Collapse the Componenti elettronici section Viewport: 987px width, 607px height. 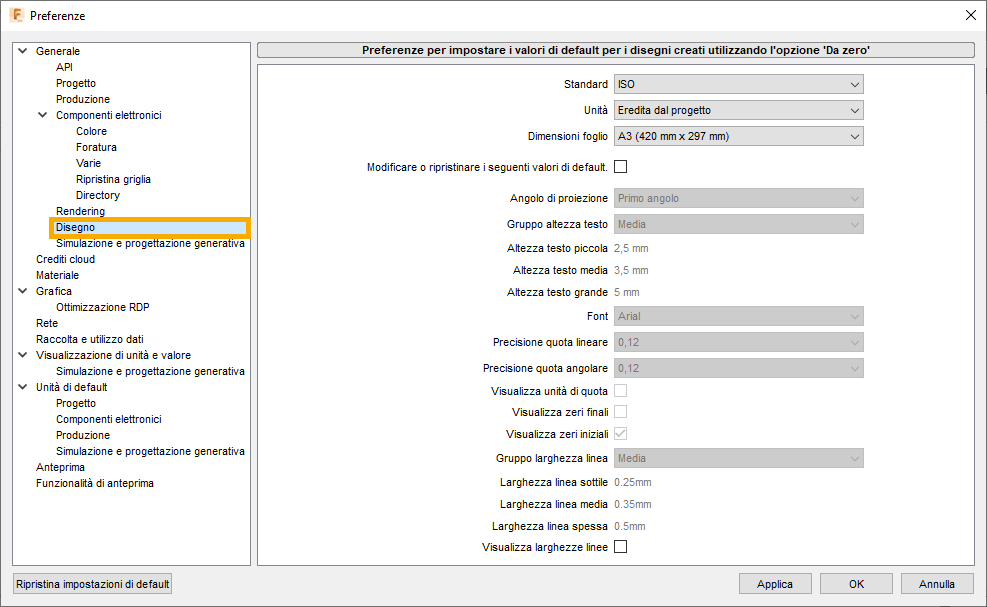(x=41, y=114)
